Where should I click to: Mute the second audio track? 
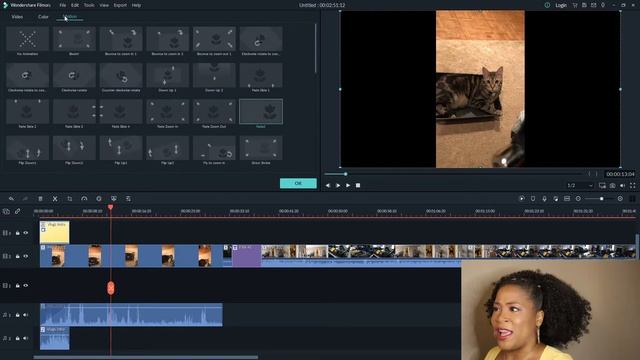[26, 338]
